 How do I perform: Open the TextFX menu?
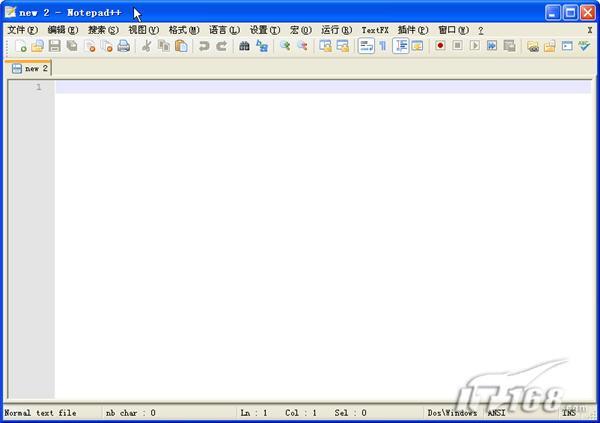pyautogui.click(x=375, y=30)
